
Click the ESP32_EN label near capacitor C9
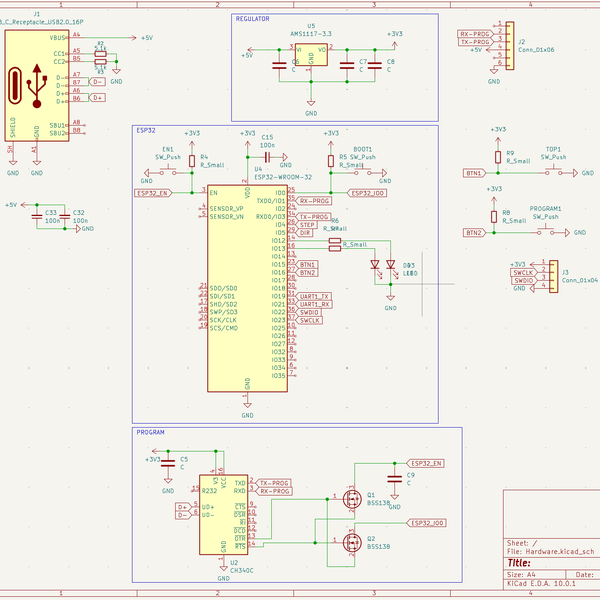pyautogui.click(x=425, y=463)
